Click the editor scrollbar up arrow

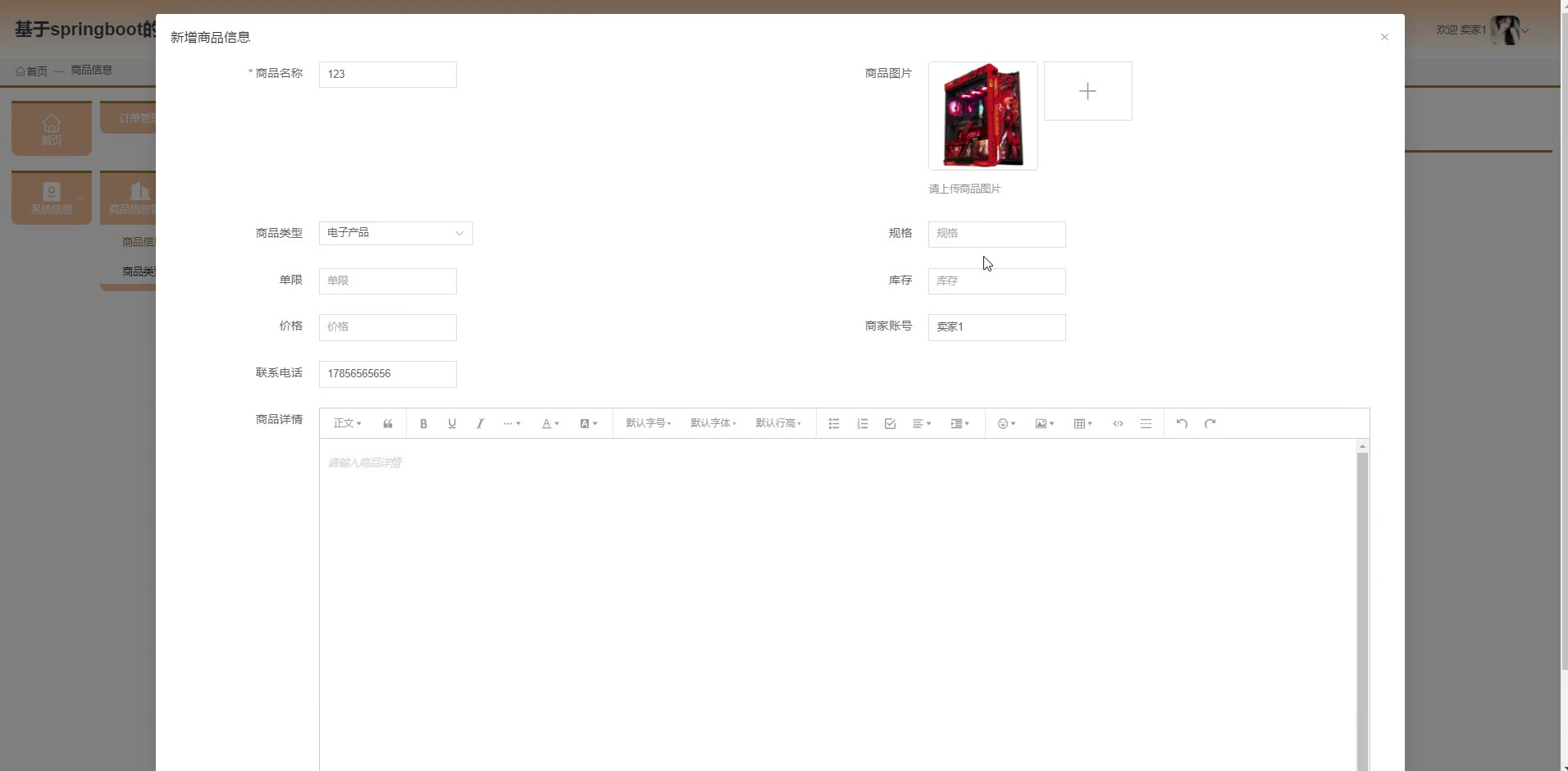pos(1362,446)
